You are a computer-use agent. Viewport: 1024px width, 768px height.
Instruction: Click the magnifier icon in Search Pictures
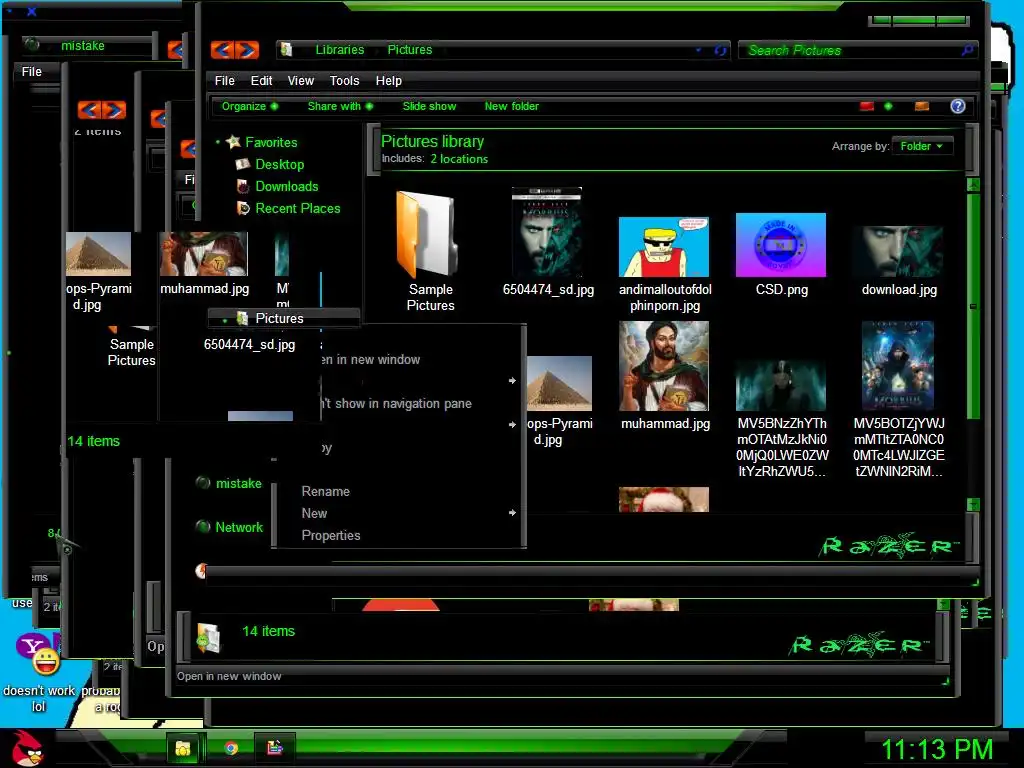968,50
